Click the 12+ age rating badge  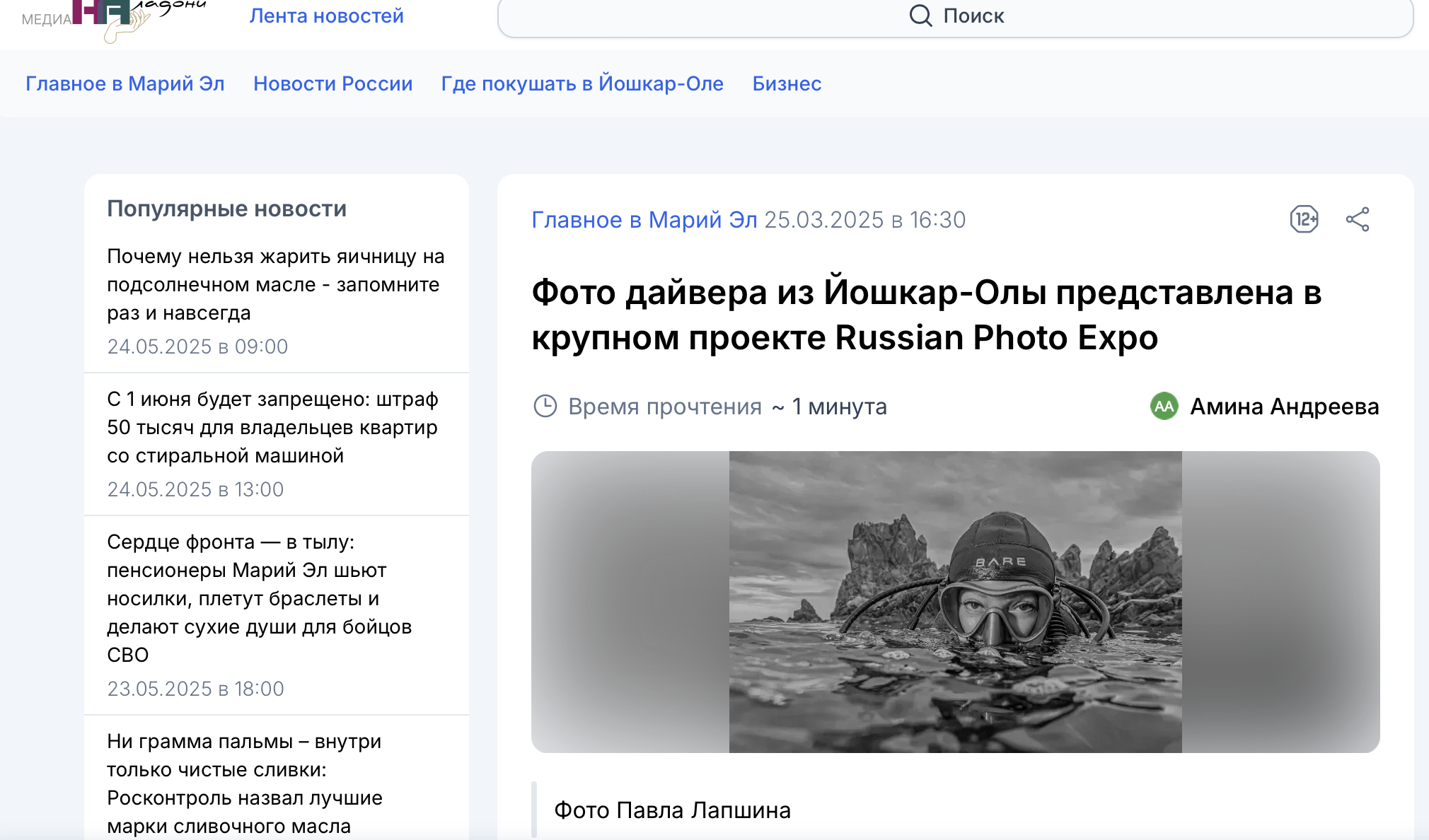[1304, 219]
